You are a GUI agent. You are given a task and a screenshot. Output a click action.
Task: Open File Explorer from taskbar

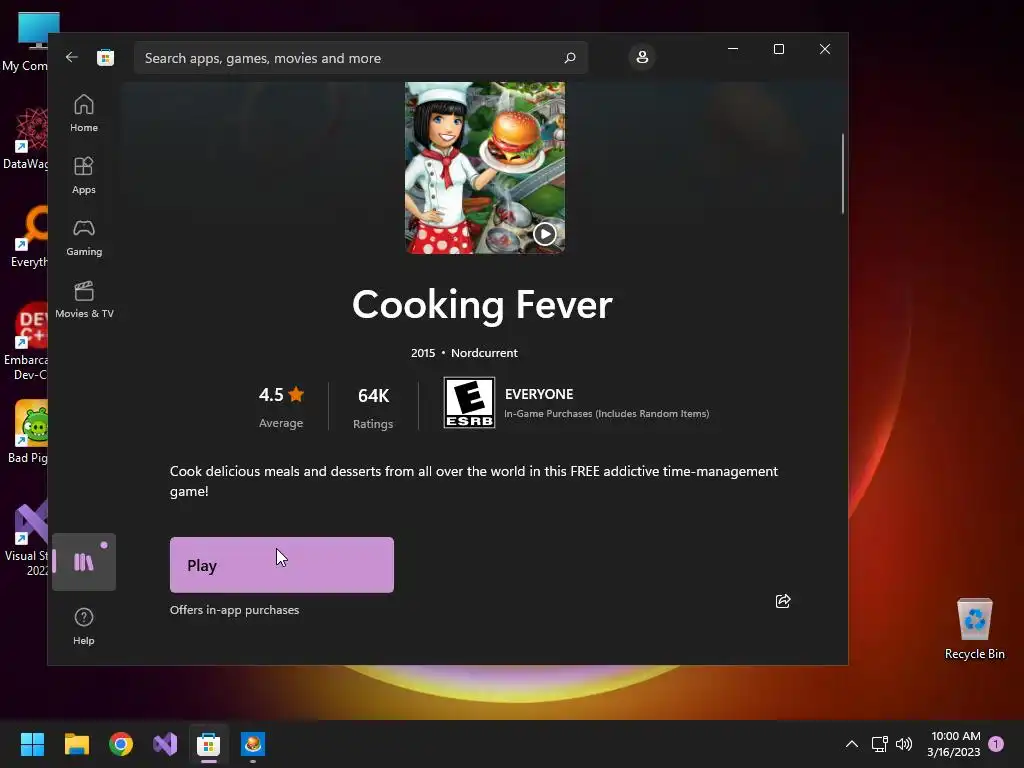point(76,744)
